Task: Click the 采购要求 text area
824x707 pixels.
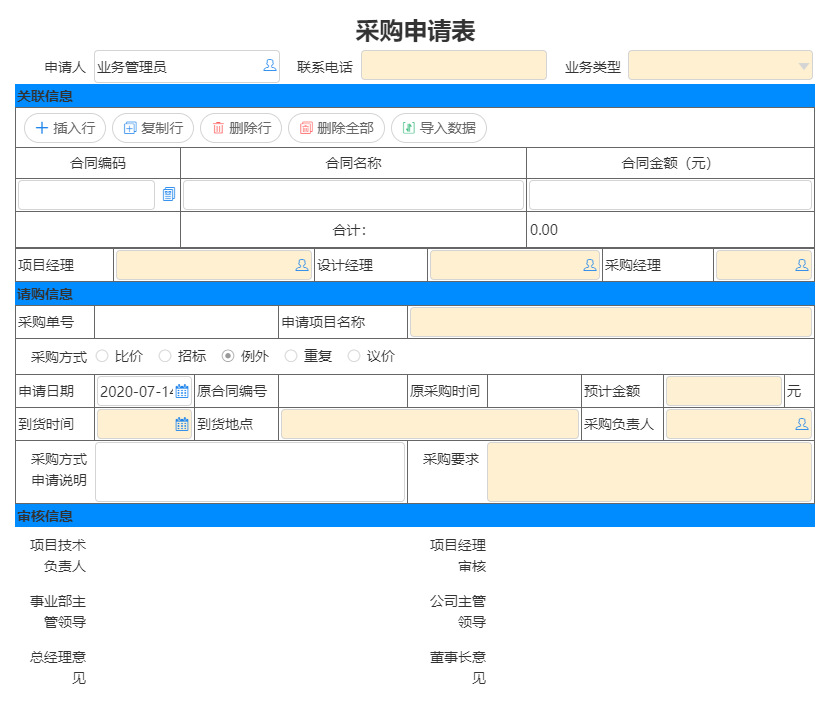Action: (650, 472)
